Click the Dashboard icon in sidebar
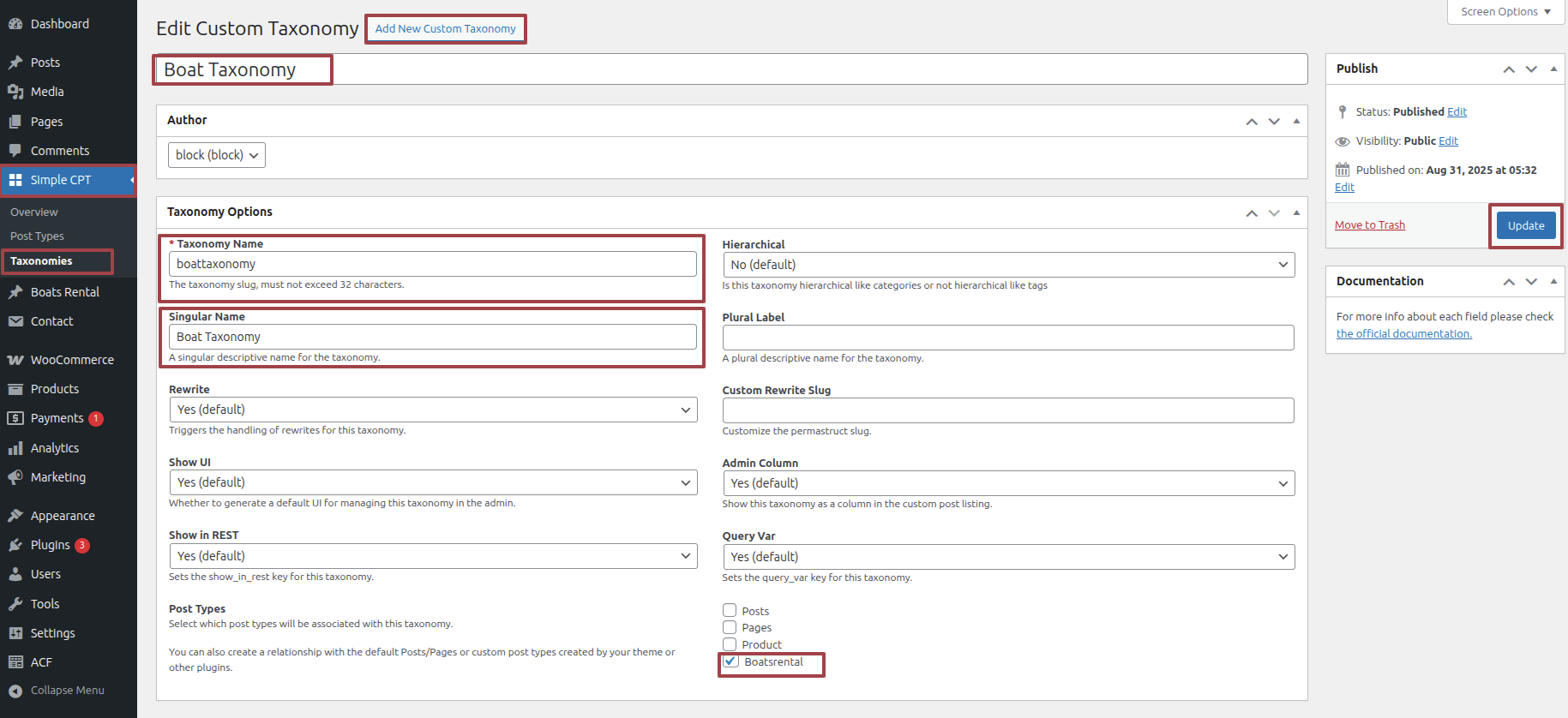Screen dimensions: 1568x718 (x=15, y=24)
